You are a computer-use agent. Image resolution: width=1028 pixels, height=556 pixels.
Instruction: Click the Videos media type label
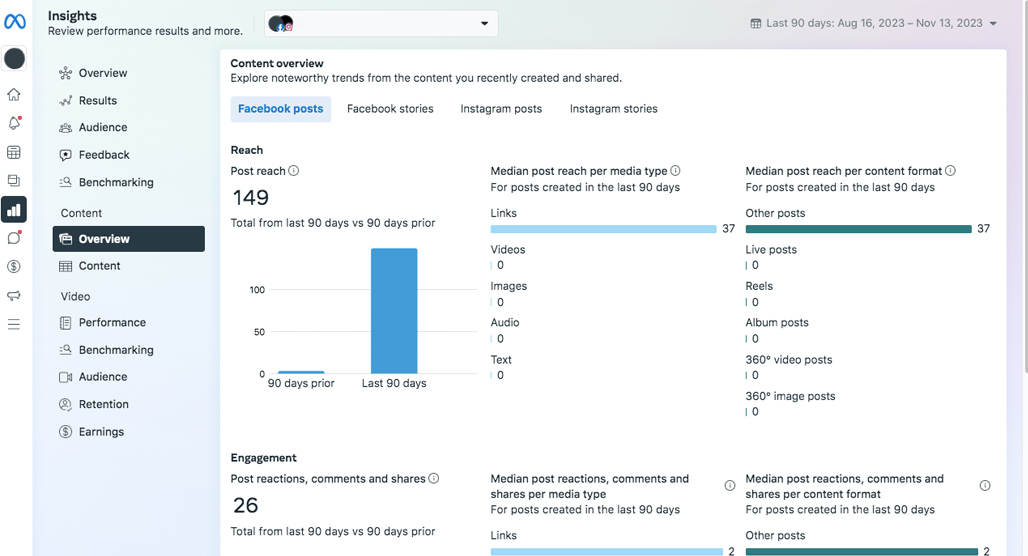(507, 250)
